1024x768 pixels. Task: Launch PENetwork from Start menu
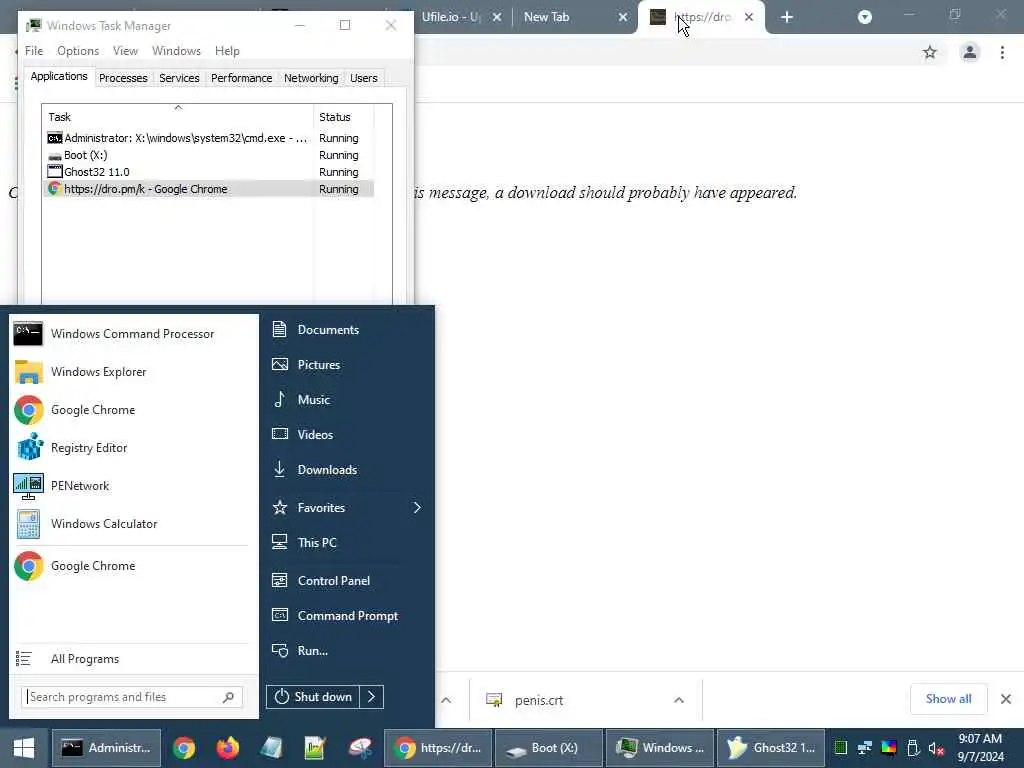[133, 486]
